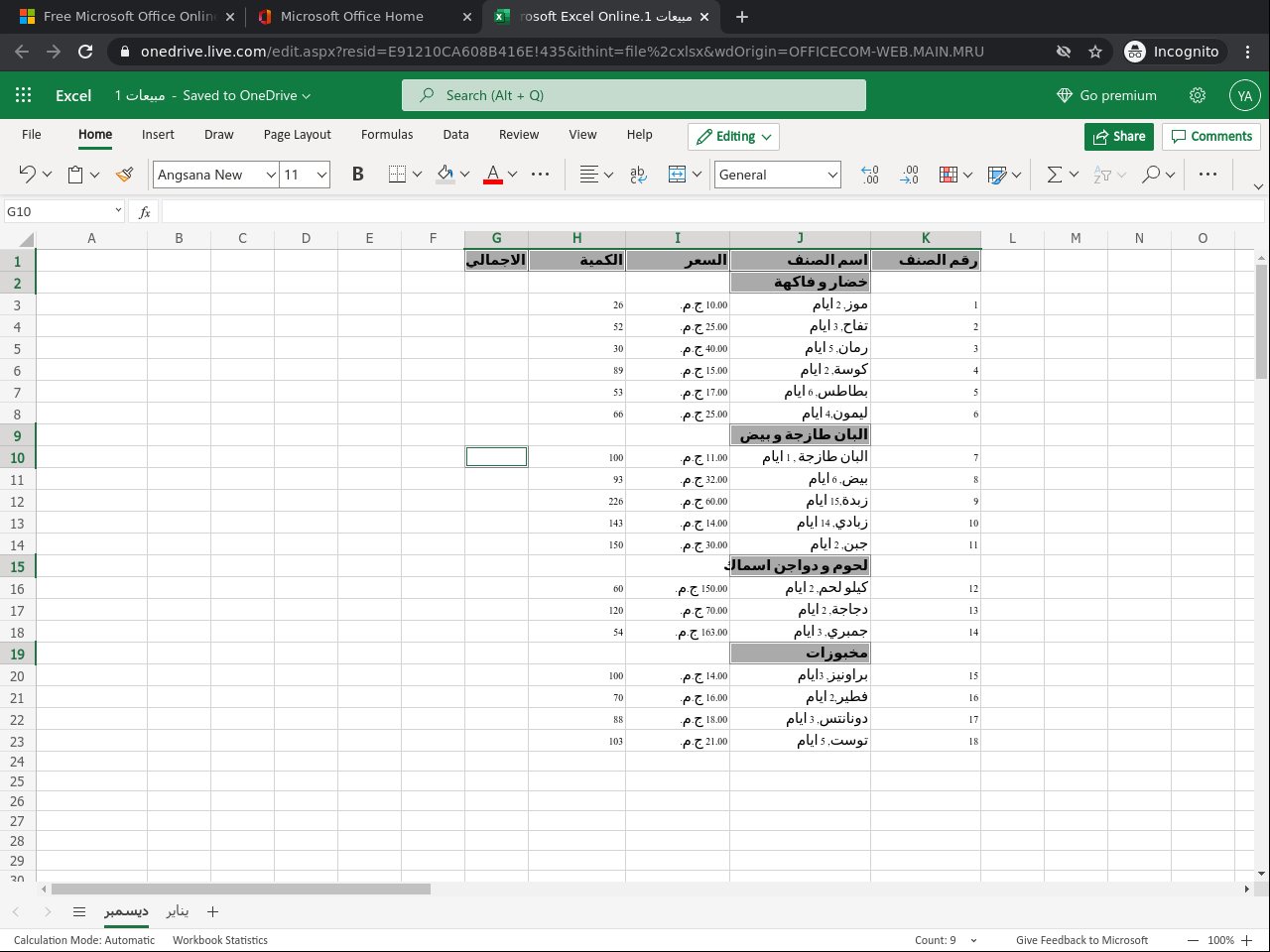
Task: Apply red Font Color
Action: coord(493,175)
